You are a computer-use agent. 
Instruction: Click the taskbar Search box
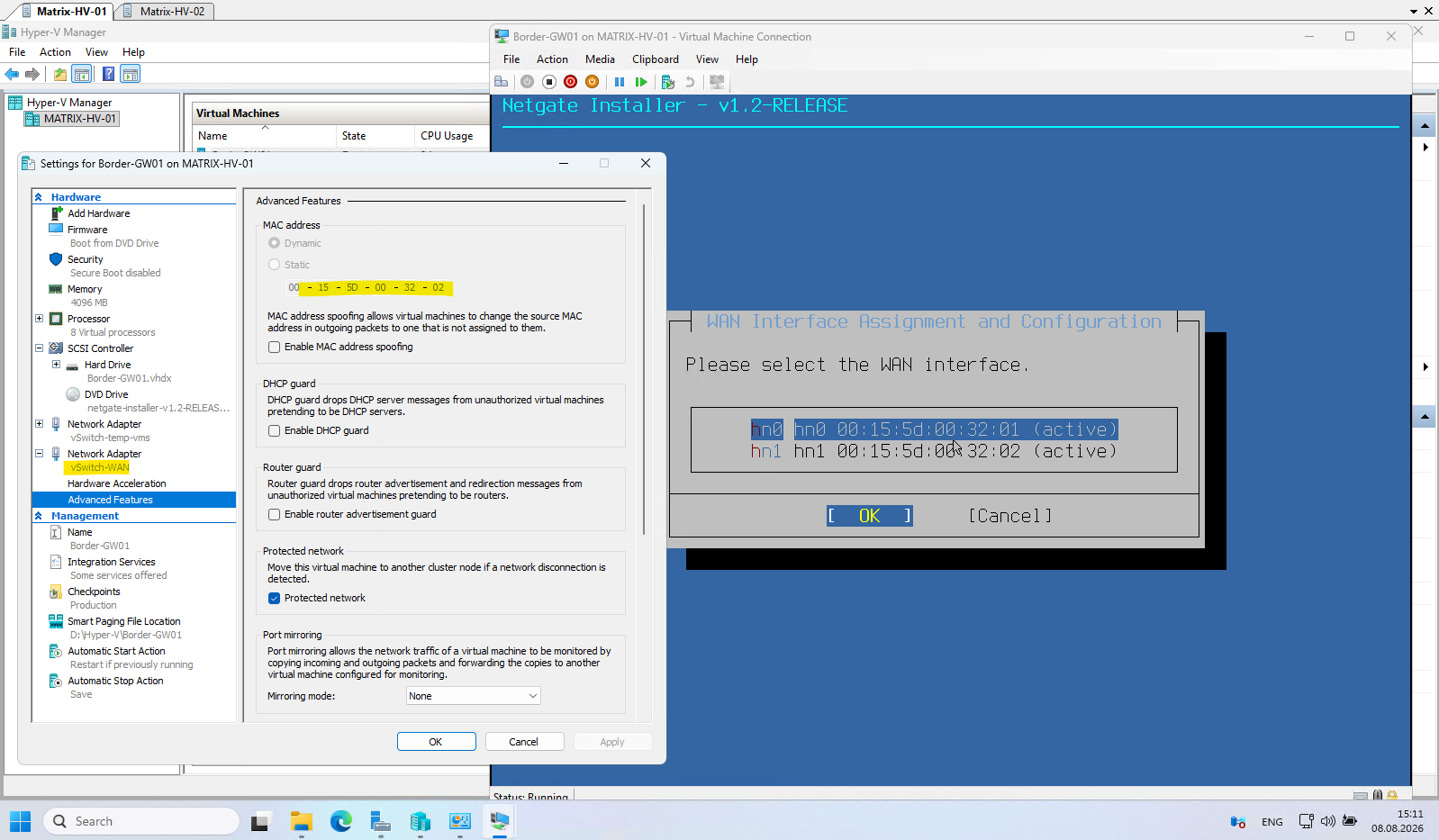coord(141,821)
